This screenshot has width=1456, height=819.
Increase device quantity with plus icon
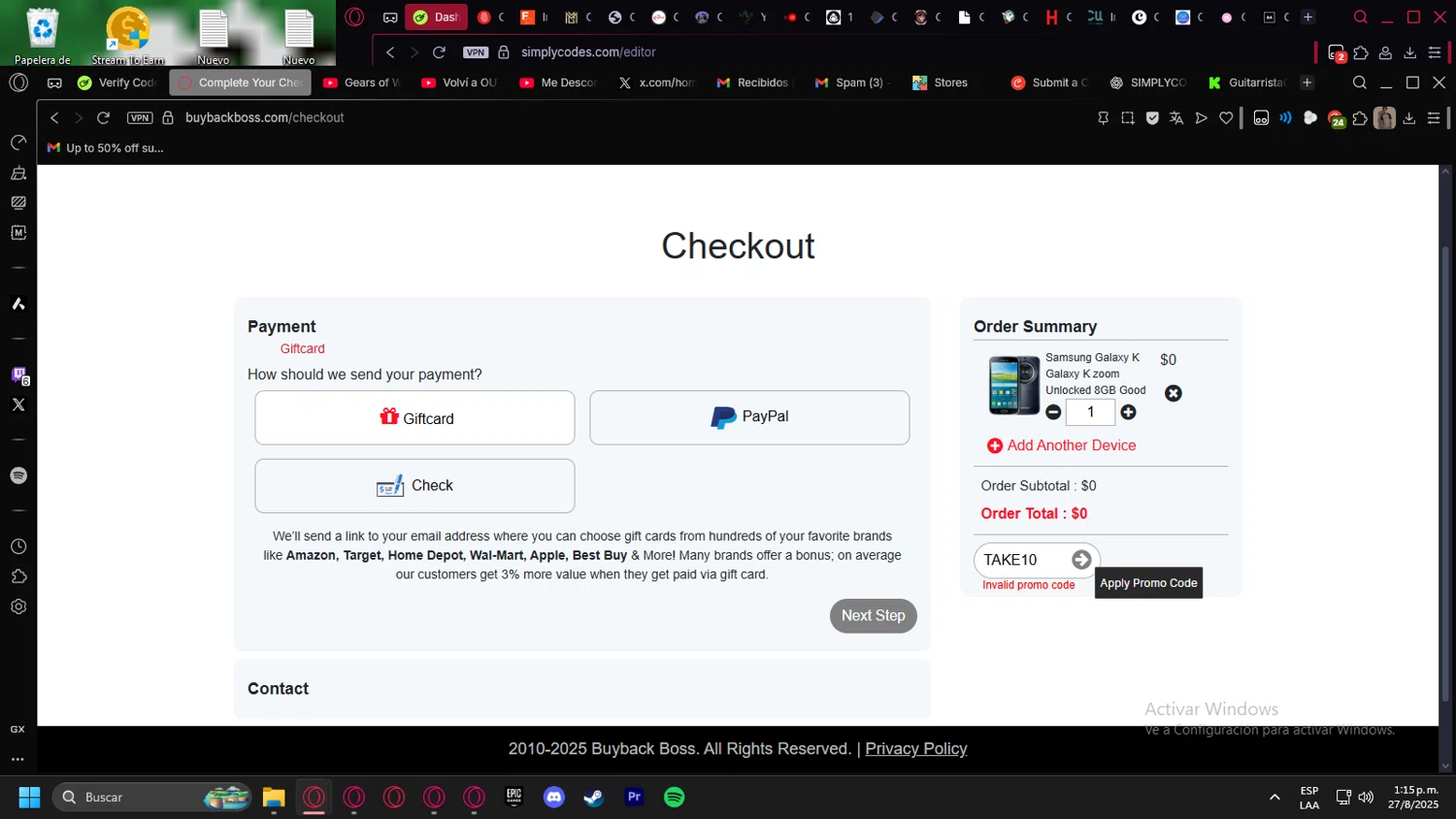pyautogui.click(x=1128, y=412)
